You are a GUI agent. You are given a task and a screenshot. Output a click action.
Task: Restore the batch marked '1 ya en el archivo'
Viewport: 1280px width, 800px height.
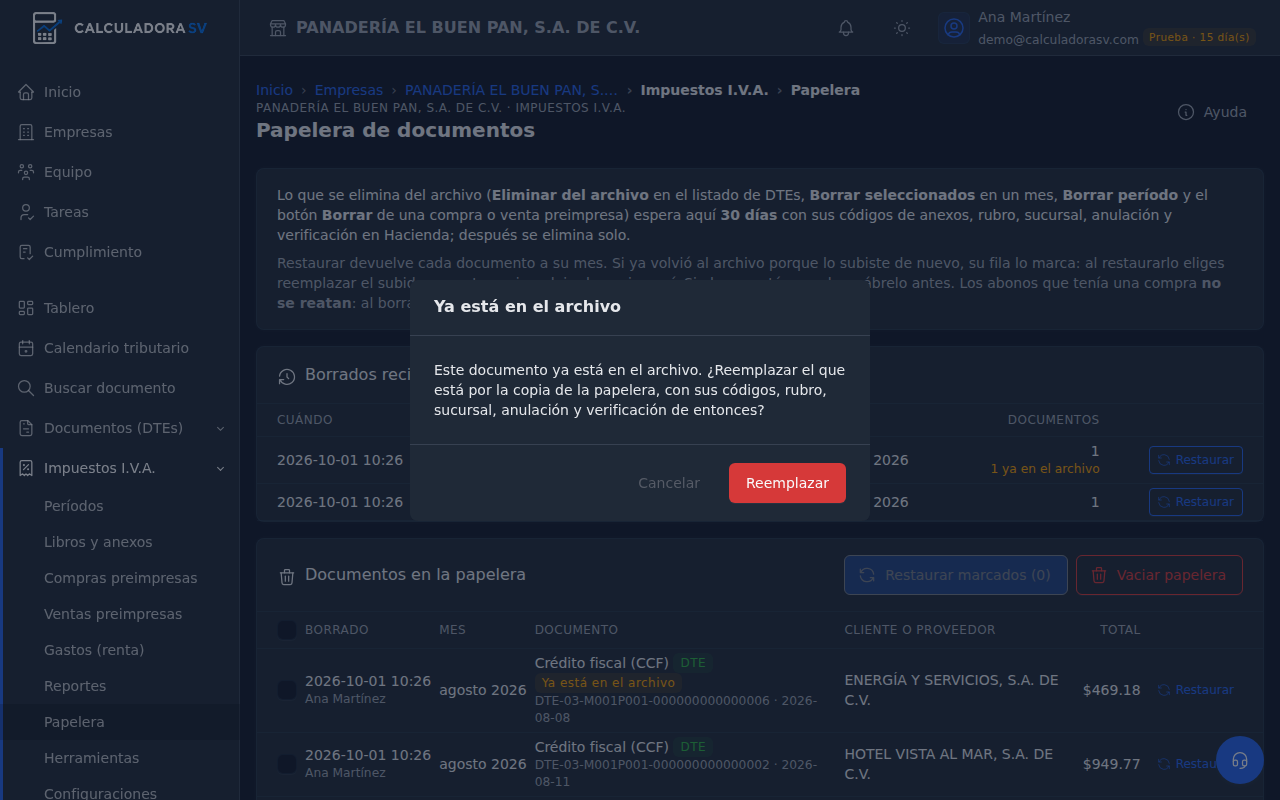pos(1196,460)
